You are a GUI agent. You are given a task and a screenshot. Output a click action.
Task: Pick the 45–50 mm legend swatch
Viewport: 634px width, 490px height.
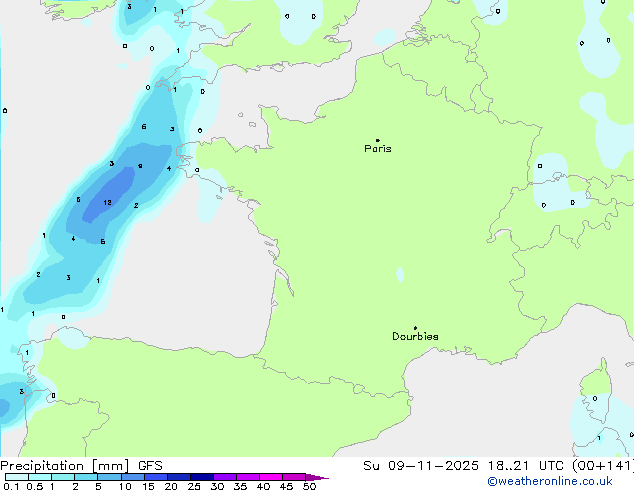coord(294,477)
